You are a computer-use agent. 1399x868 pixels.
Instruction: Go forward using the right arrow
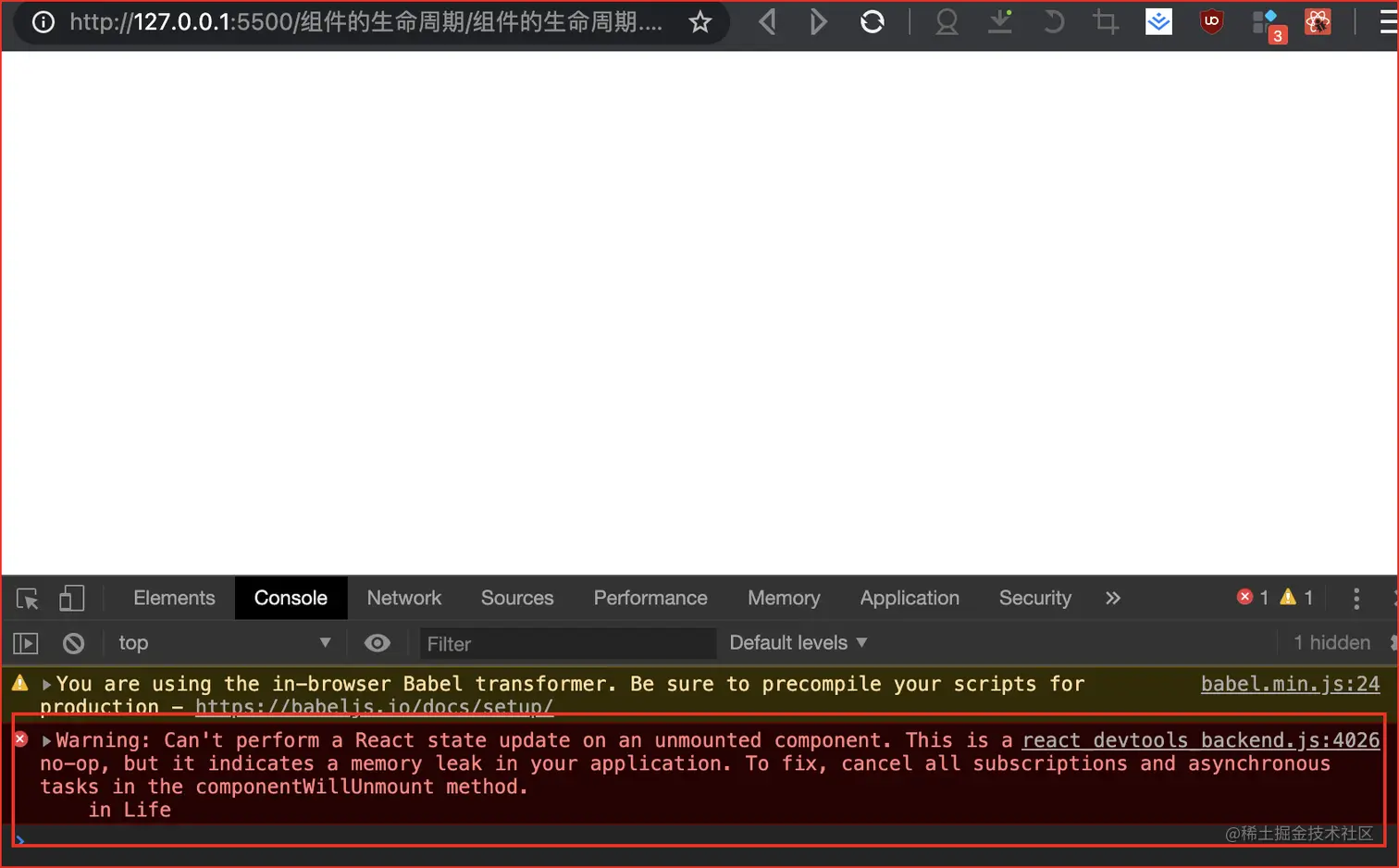tap(818, 21)
